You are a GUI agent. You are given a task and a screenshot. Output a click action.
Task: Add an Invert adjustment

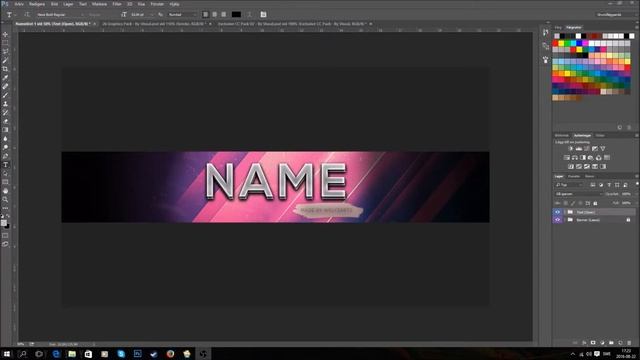point(571,167)
